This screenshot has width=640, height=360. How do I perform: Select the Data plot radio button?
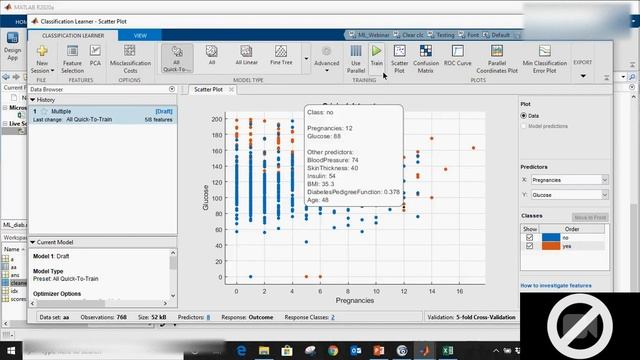(x=523, y=116)
